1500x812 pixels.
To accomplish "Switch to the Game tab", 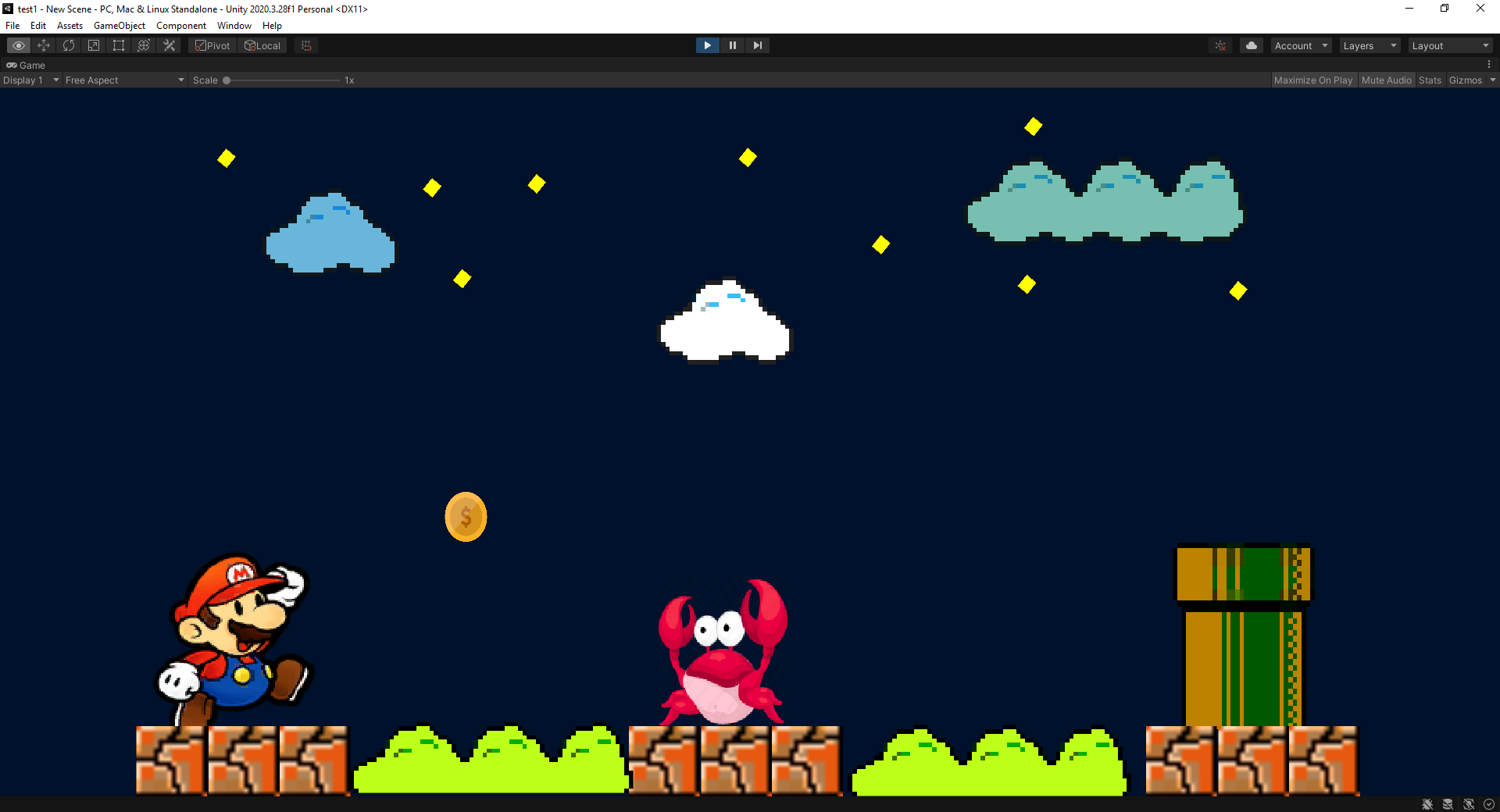I will (26, 65).
